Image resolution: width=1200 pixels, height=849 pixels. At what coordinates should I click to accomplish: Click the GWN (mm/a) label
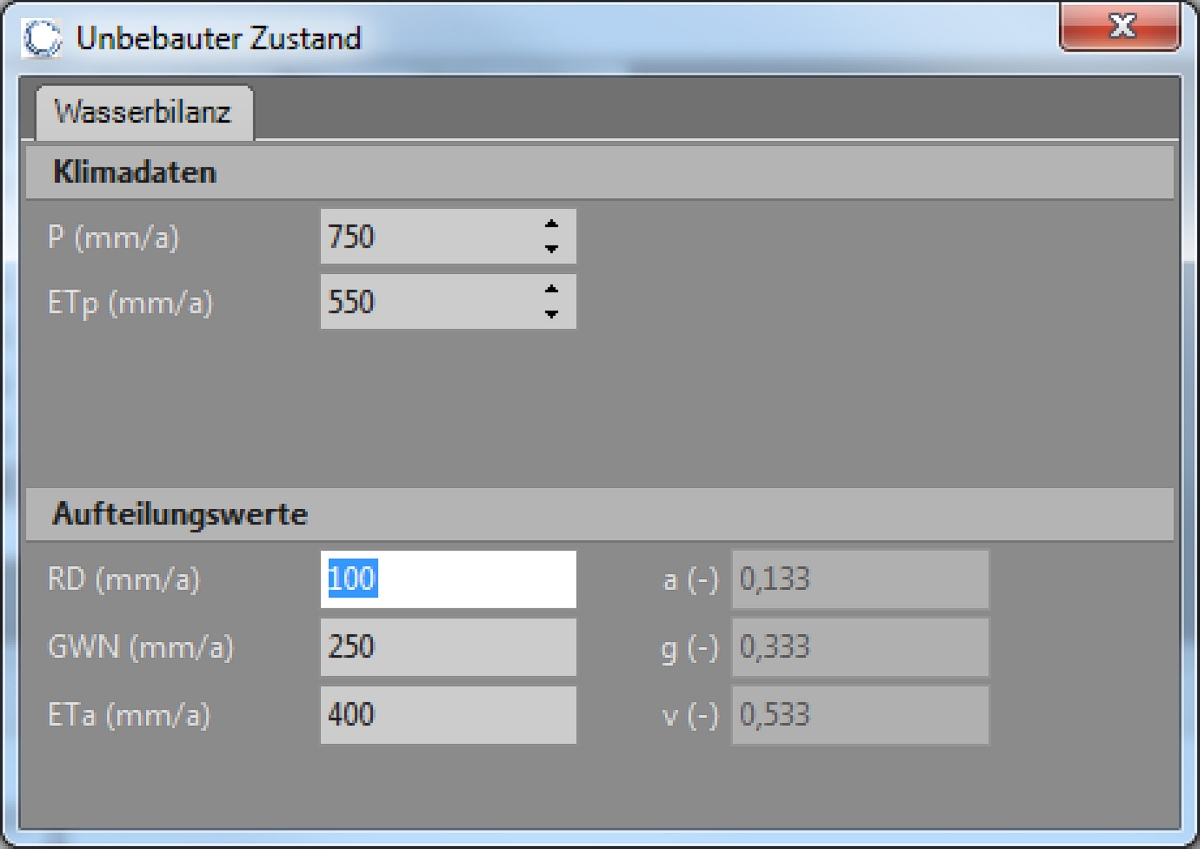point(140,647)
